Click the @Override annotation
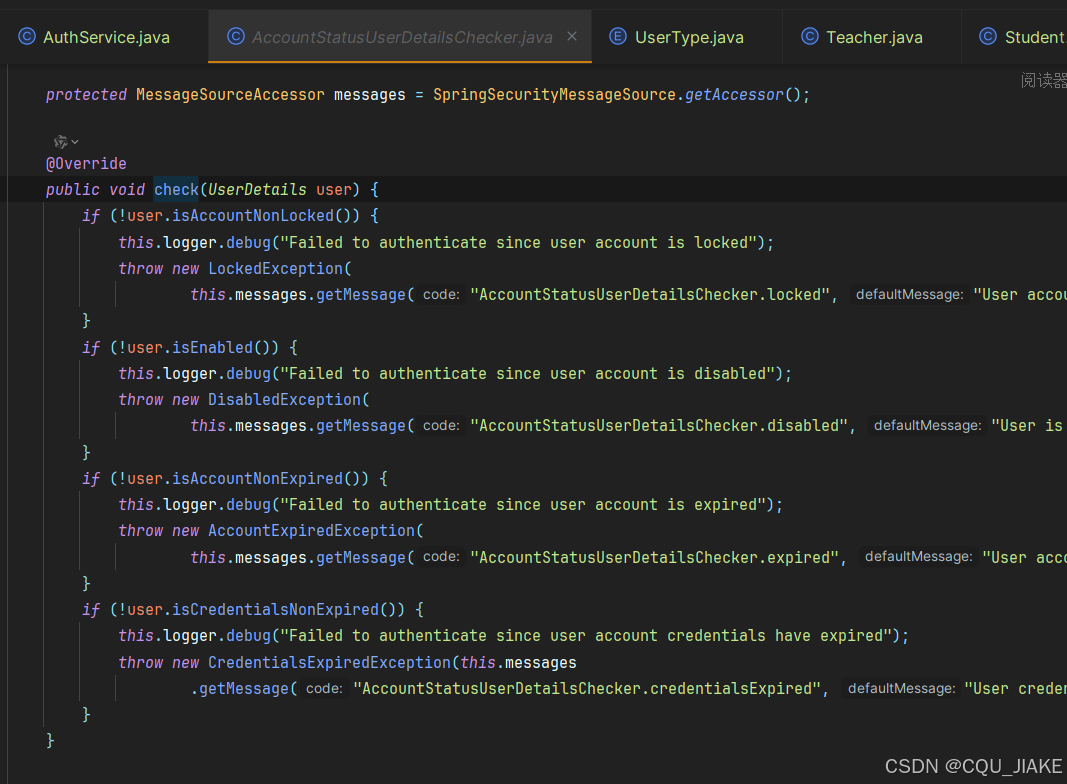The width and height of the screenshot is (1067, 784). coord(86,163)
